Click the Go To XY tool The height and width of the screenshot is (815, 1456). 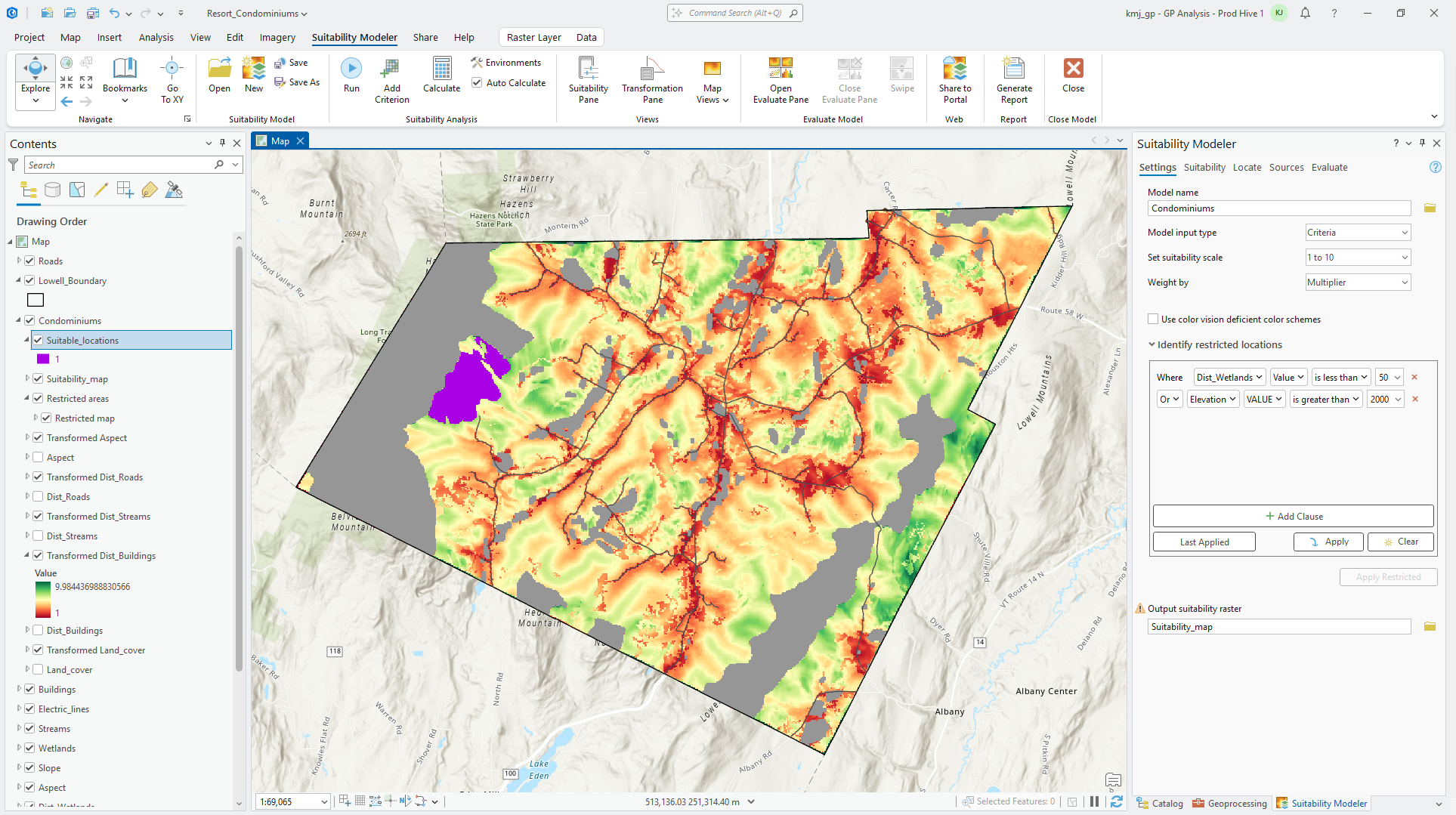click(172, 80)
